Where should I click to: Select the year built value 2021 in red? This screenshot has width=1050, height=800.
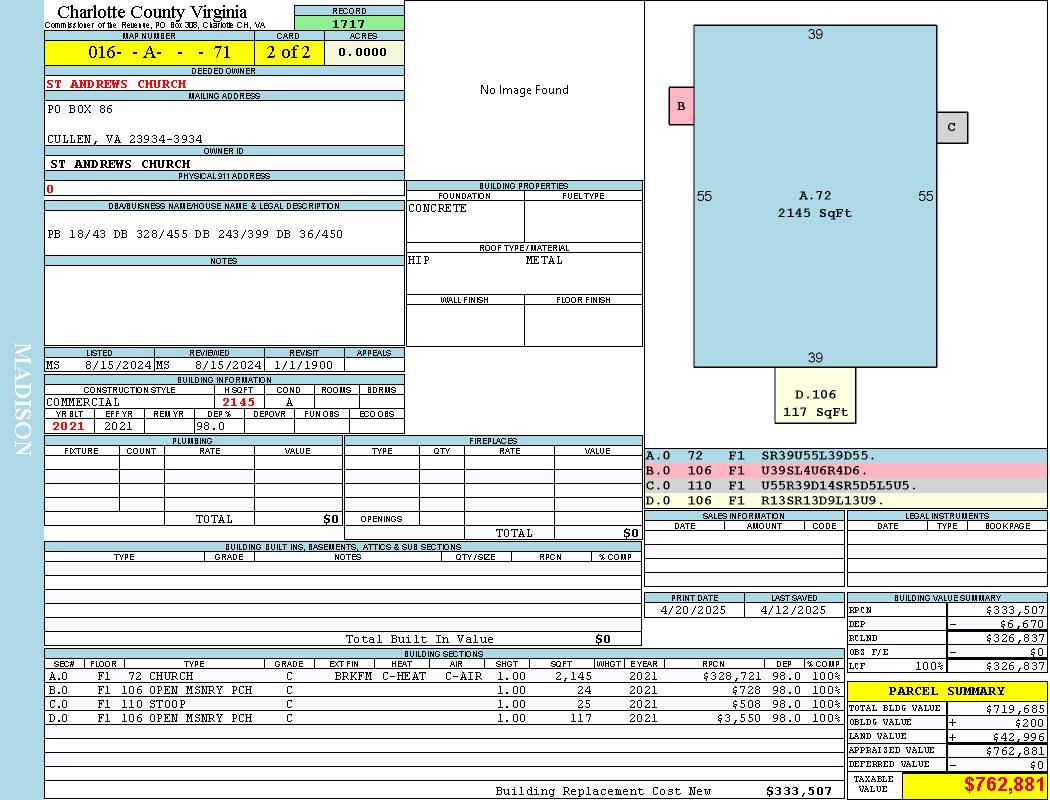(x=70, y=426)
